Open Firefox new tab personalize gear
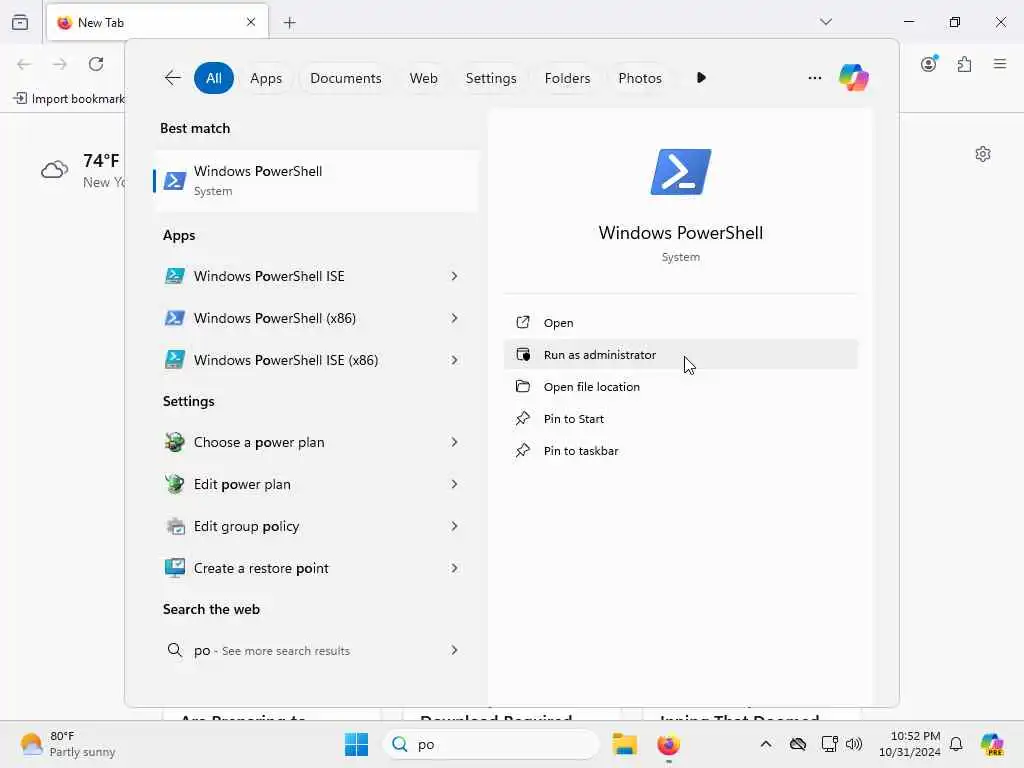This screenshot has width=1024, height=768. [x=983, y=154]
